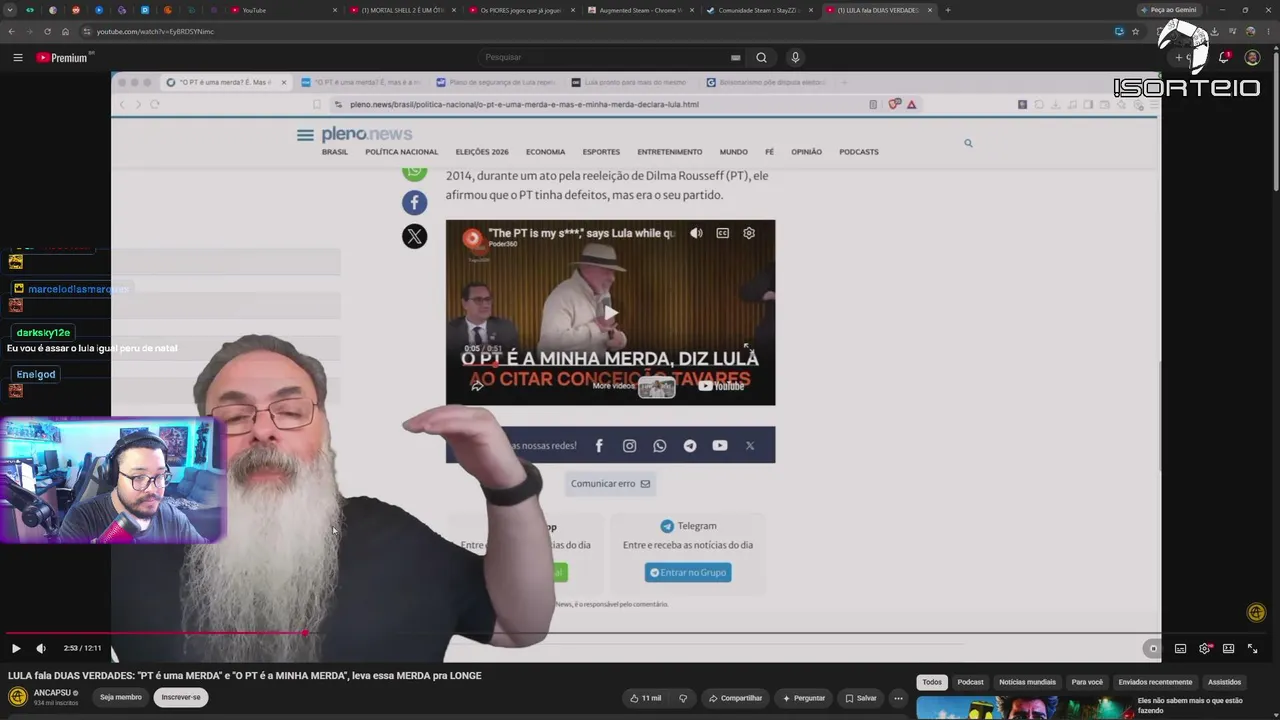Like the video with 11 mil likes
The height and width of the screenshot is (720, 1280).
point(645,698)
